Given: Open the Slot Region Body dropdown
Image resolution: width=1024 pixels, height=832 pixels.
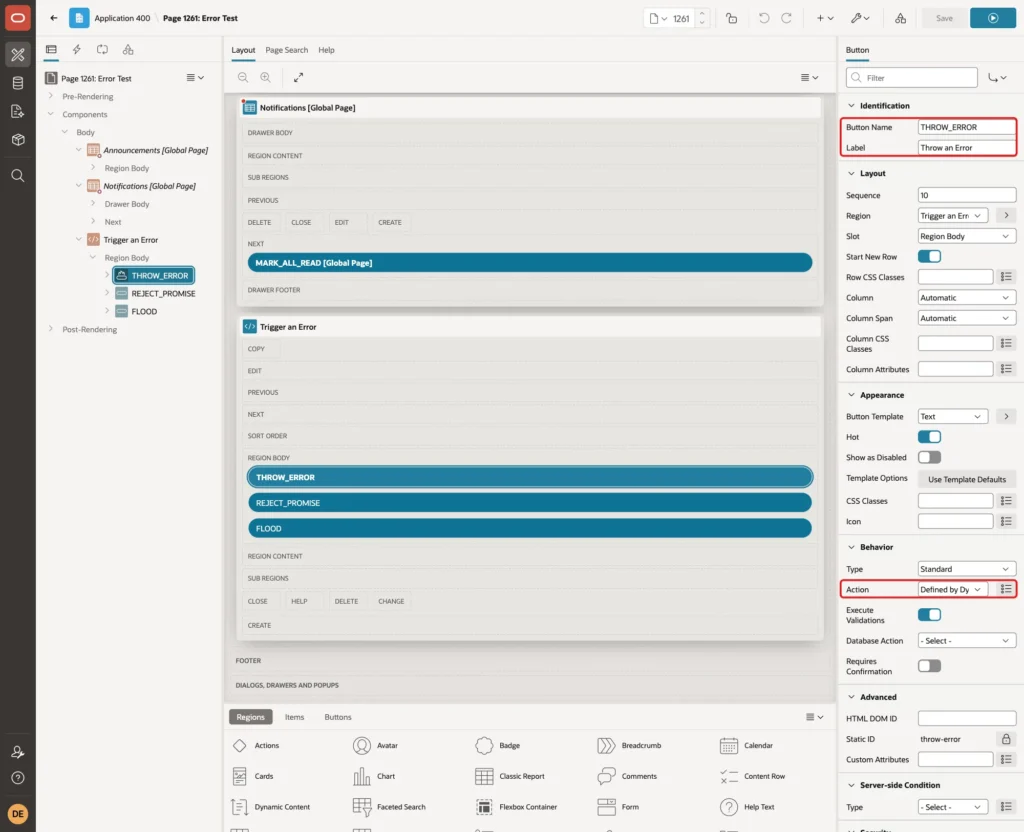Looking at the screenshot, I should (x=967, y=236).
